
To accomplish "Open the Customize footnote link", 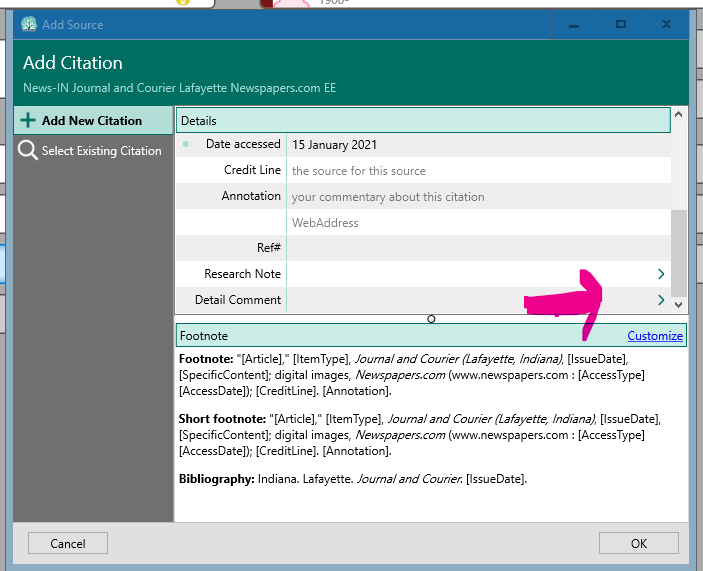I will 655,336.
